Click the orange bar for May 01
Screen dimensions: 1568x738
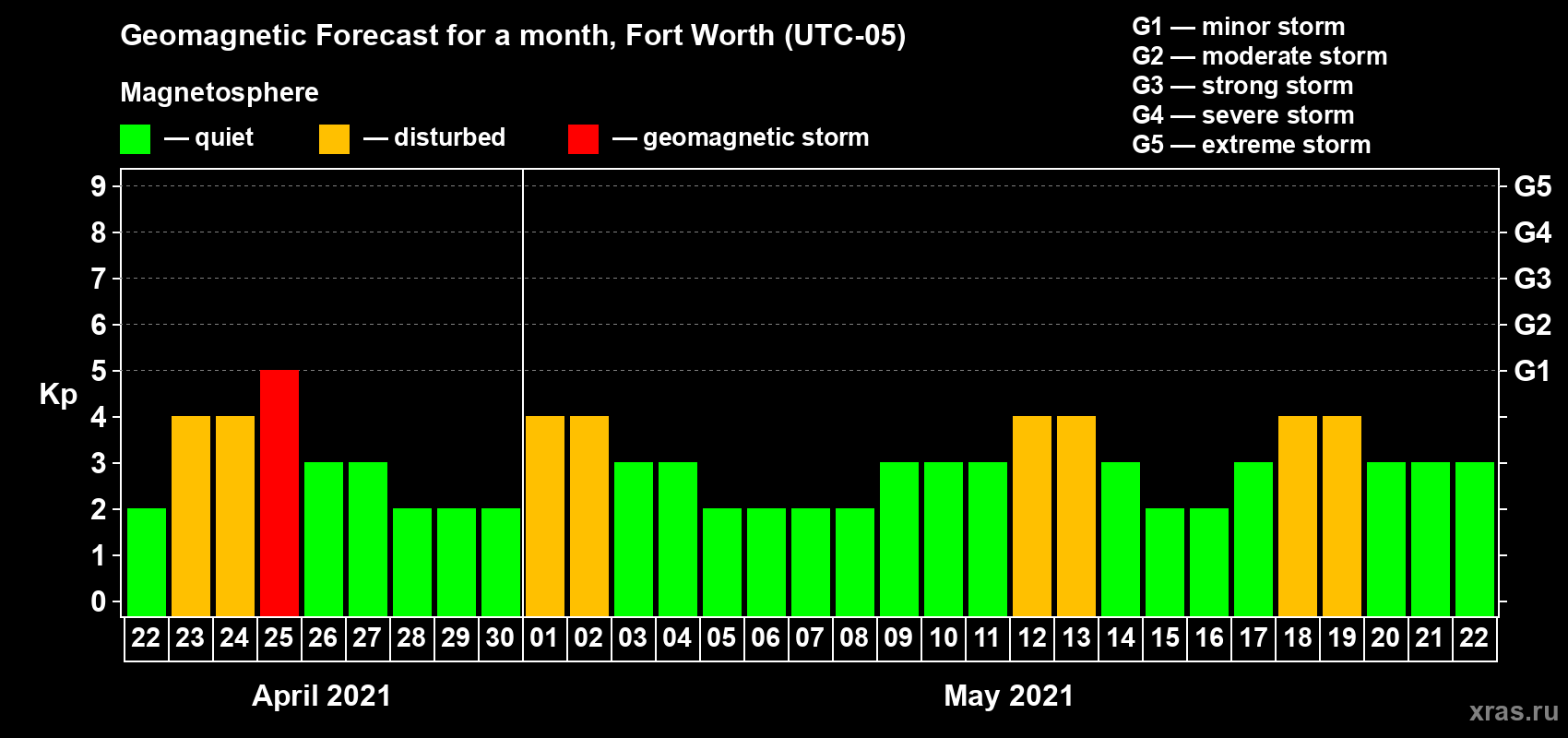pyautogui.click(x=544, y=516)
